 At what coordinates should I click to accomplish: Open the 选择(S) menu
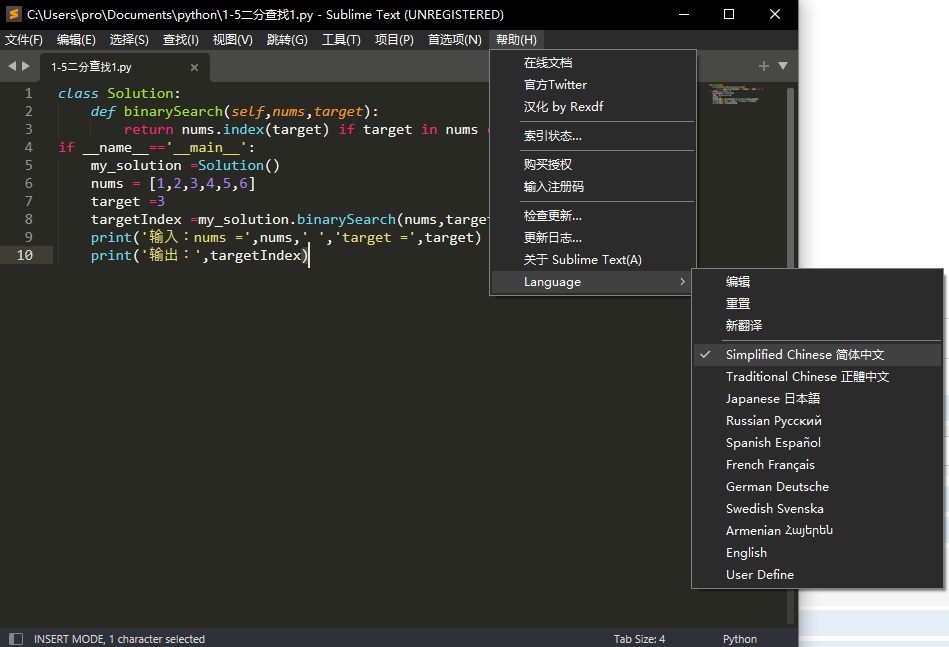[129, 39]
